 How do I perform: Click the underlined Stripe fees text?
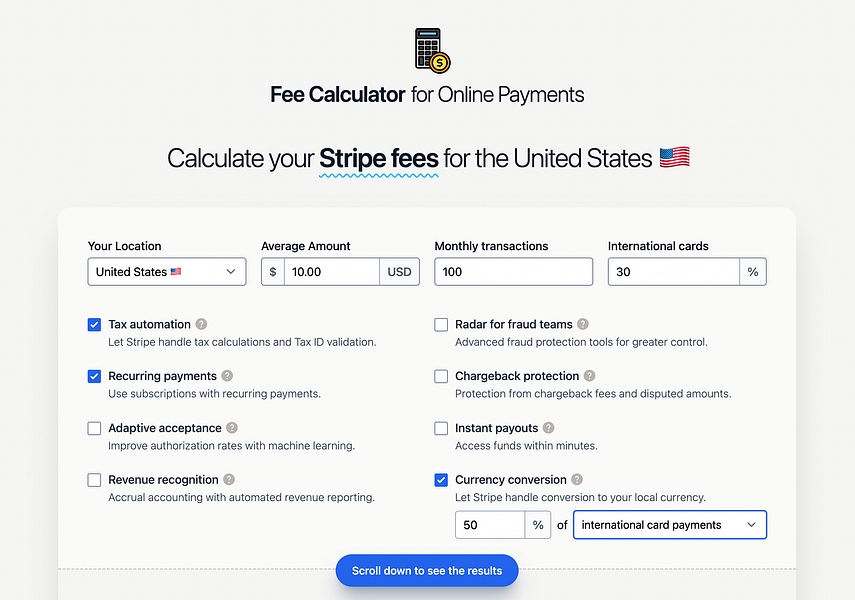377,158
